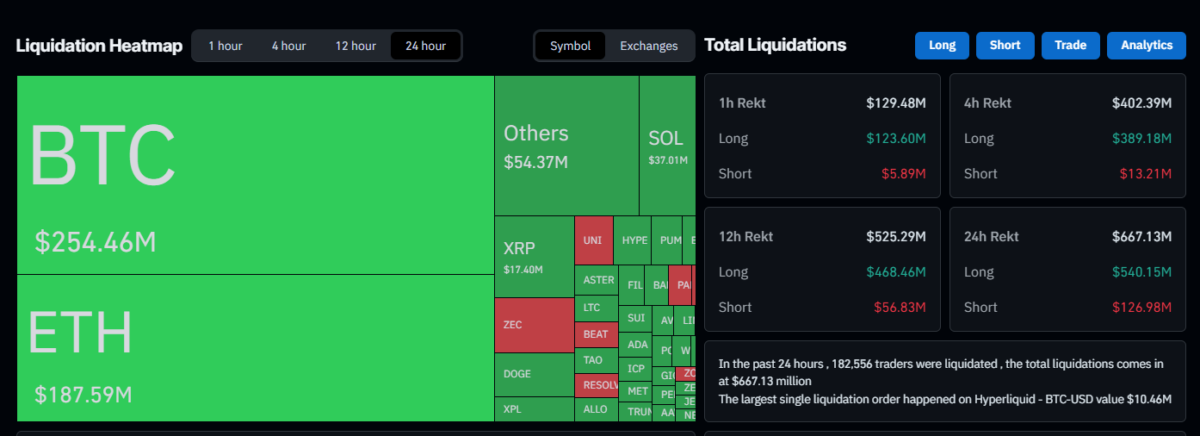The image size is (1200, 436).
Task: Select the red ZEC tile
Action: [534, 325]
